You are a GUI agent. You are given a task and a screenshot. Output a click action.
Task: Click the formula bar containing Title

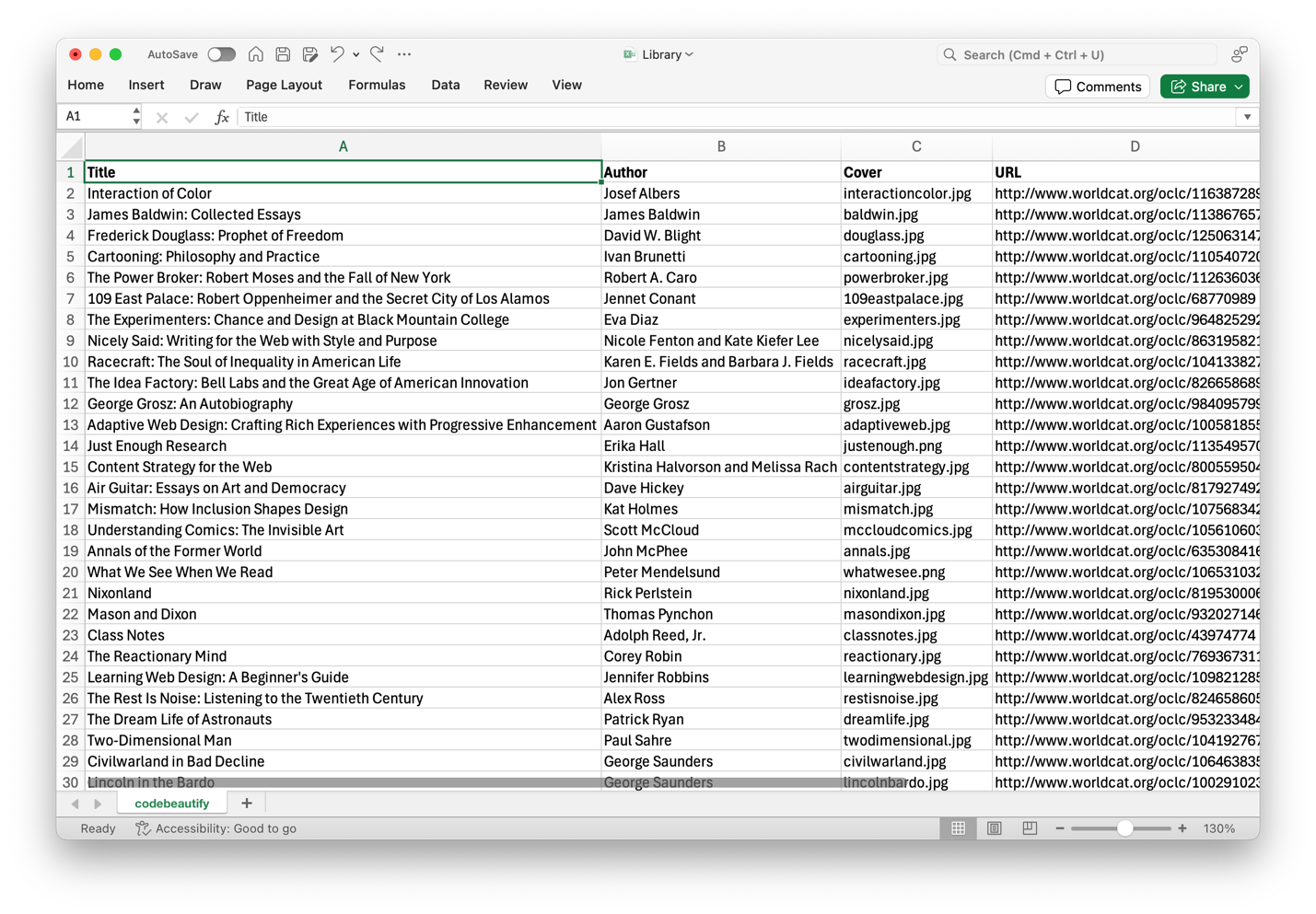pos(737,117)
